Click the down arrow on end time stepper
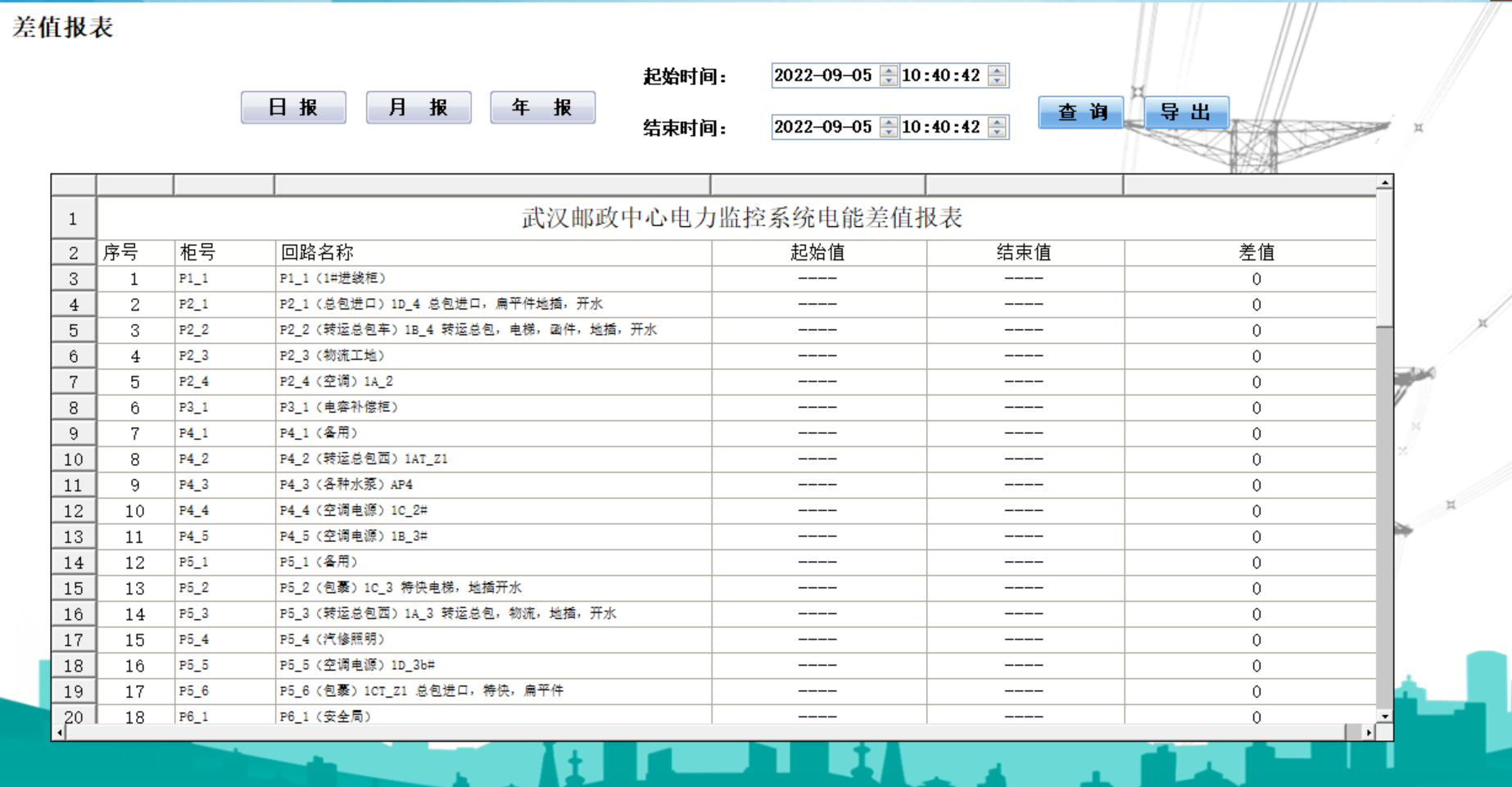The height and width of the screenshot is (787, 1512). (996, 131)
